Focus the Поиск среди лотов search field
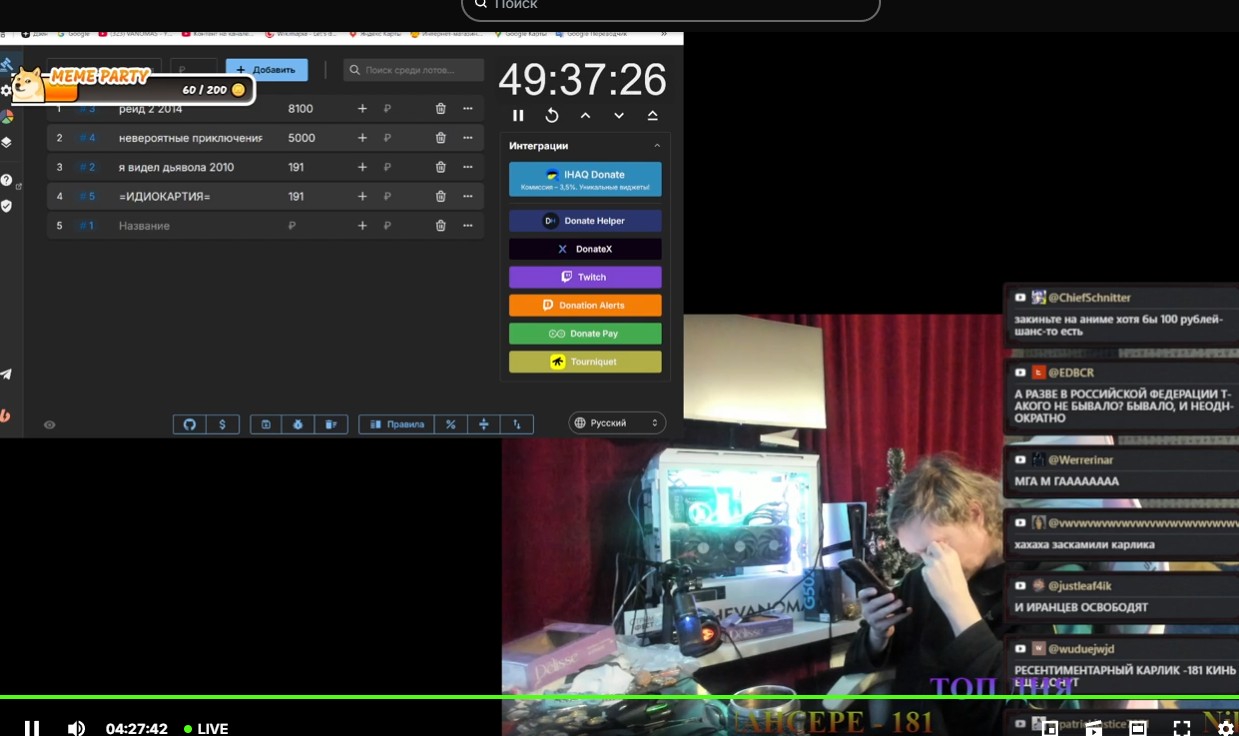The width and height of the screenshot is (1239, 736). coord(413,70)
